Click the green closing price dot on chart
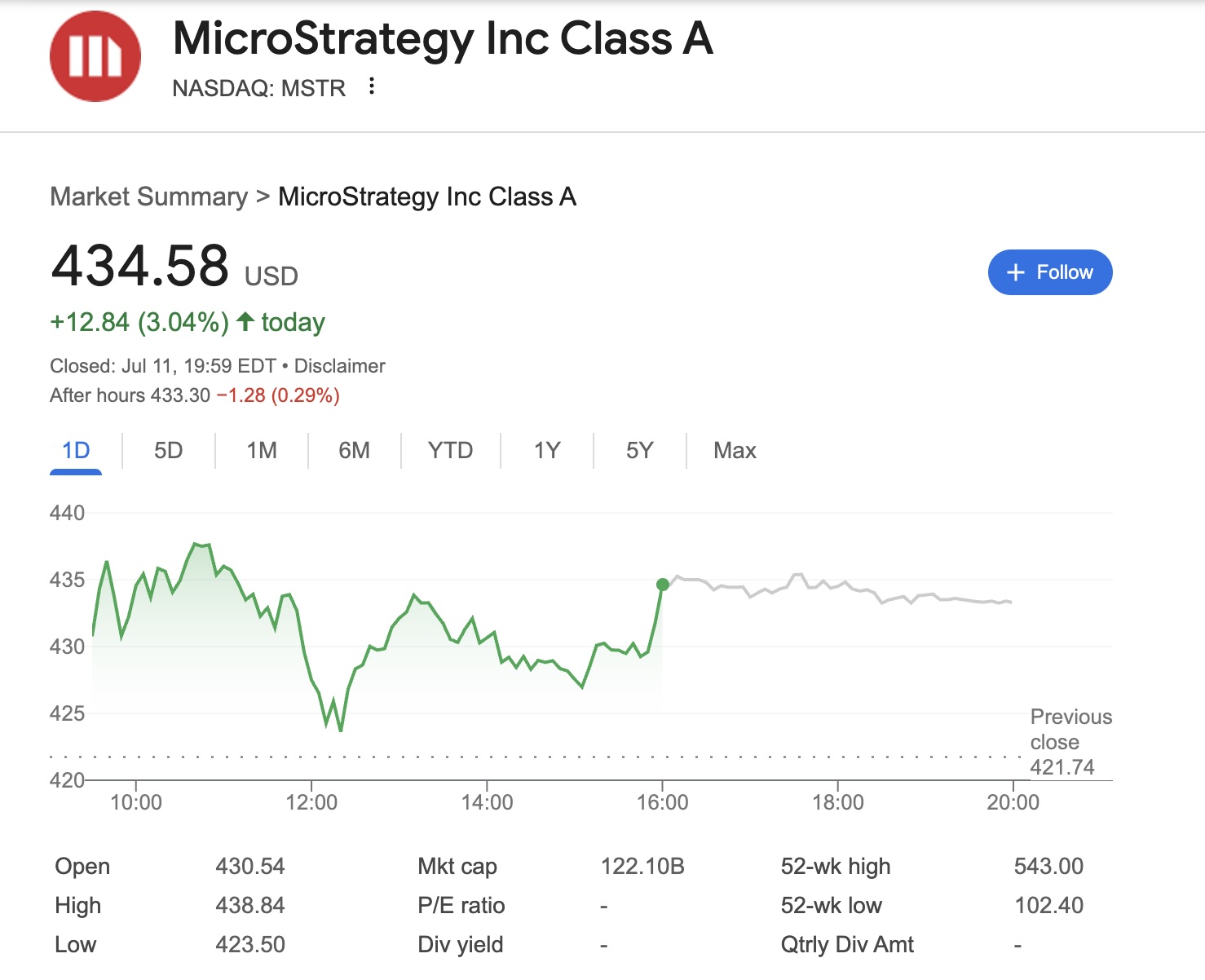 click(x=663, y=585)
